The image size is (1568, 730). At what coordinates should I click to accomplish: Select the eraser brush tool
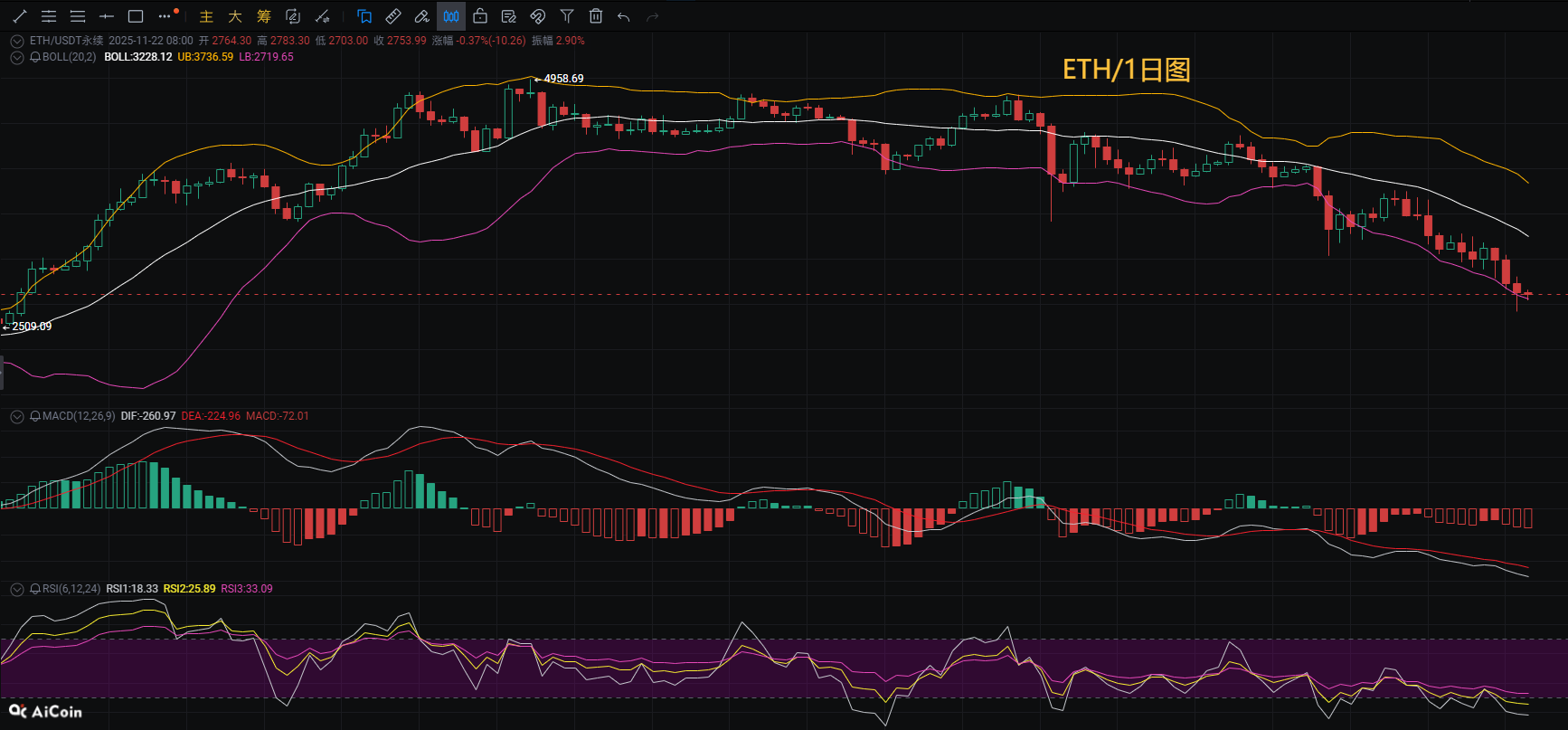point(422,16)
